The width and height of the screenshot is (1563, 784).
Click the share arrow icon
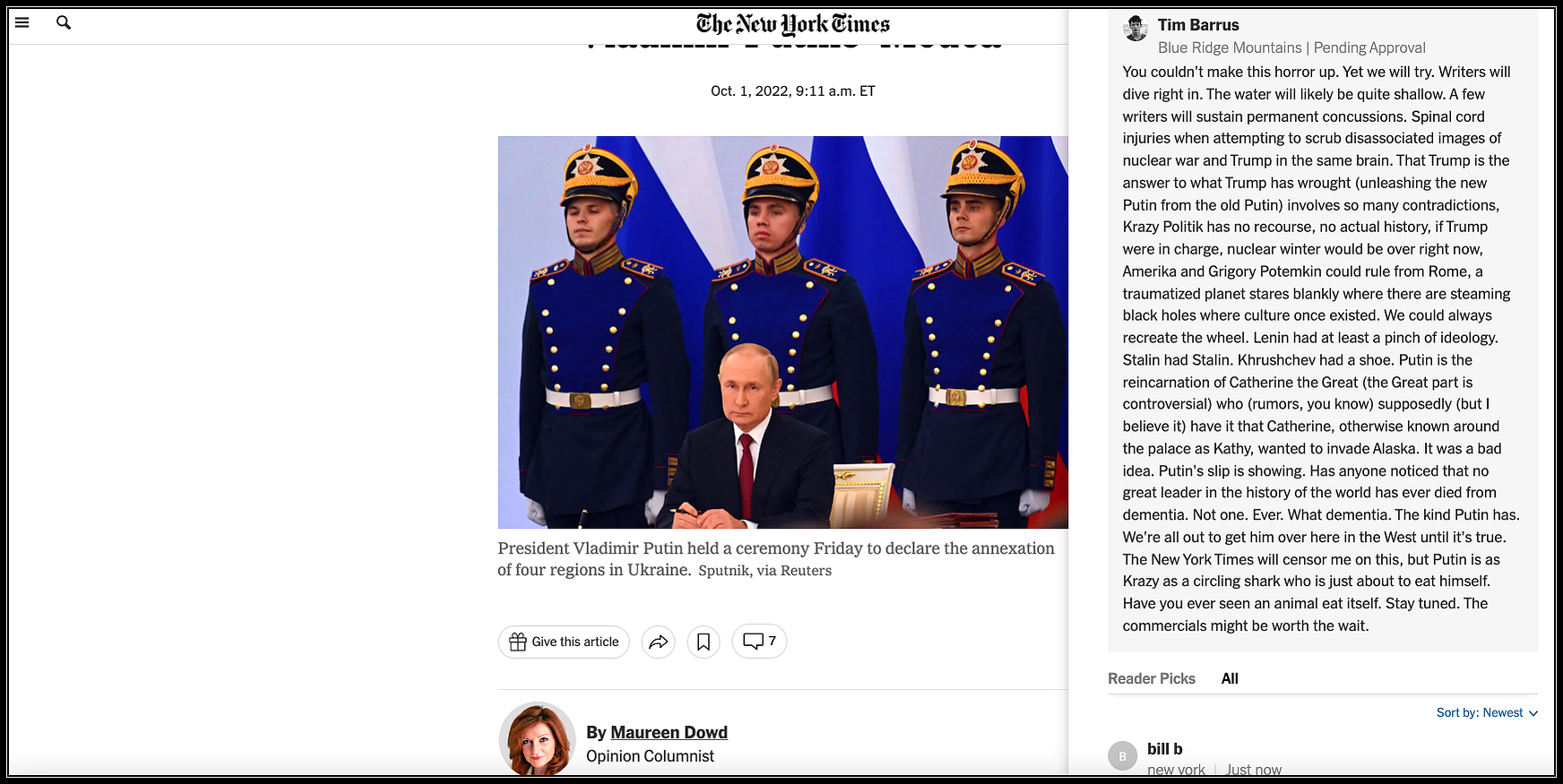coord(658,642)
